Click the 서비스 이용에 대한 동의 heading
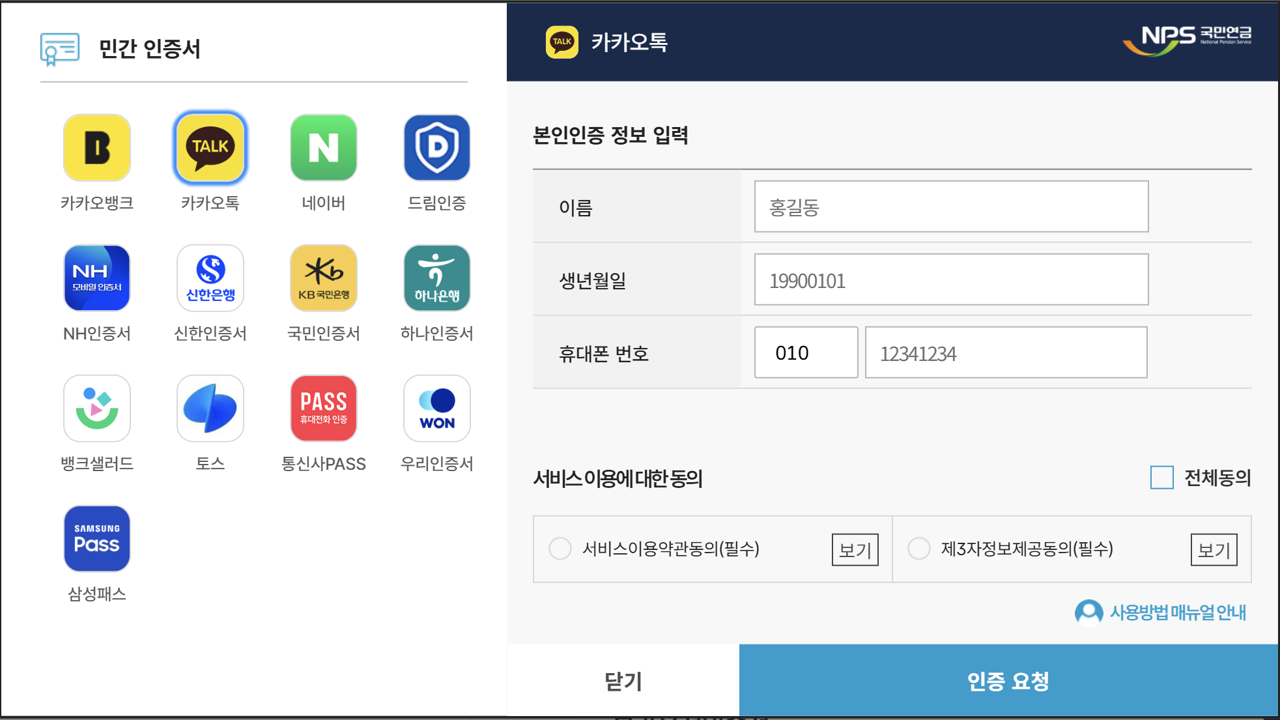The width and height of the screenshot is (1280, 720). (x=618, y=479)
